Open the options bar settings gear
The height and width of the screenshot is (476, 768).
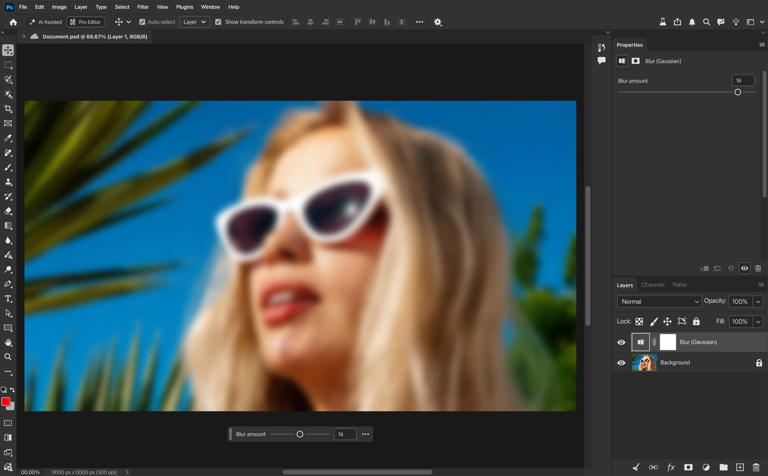coord(438,22)
